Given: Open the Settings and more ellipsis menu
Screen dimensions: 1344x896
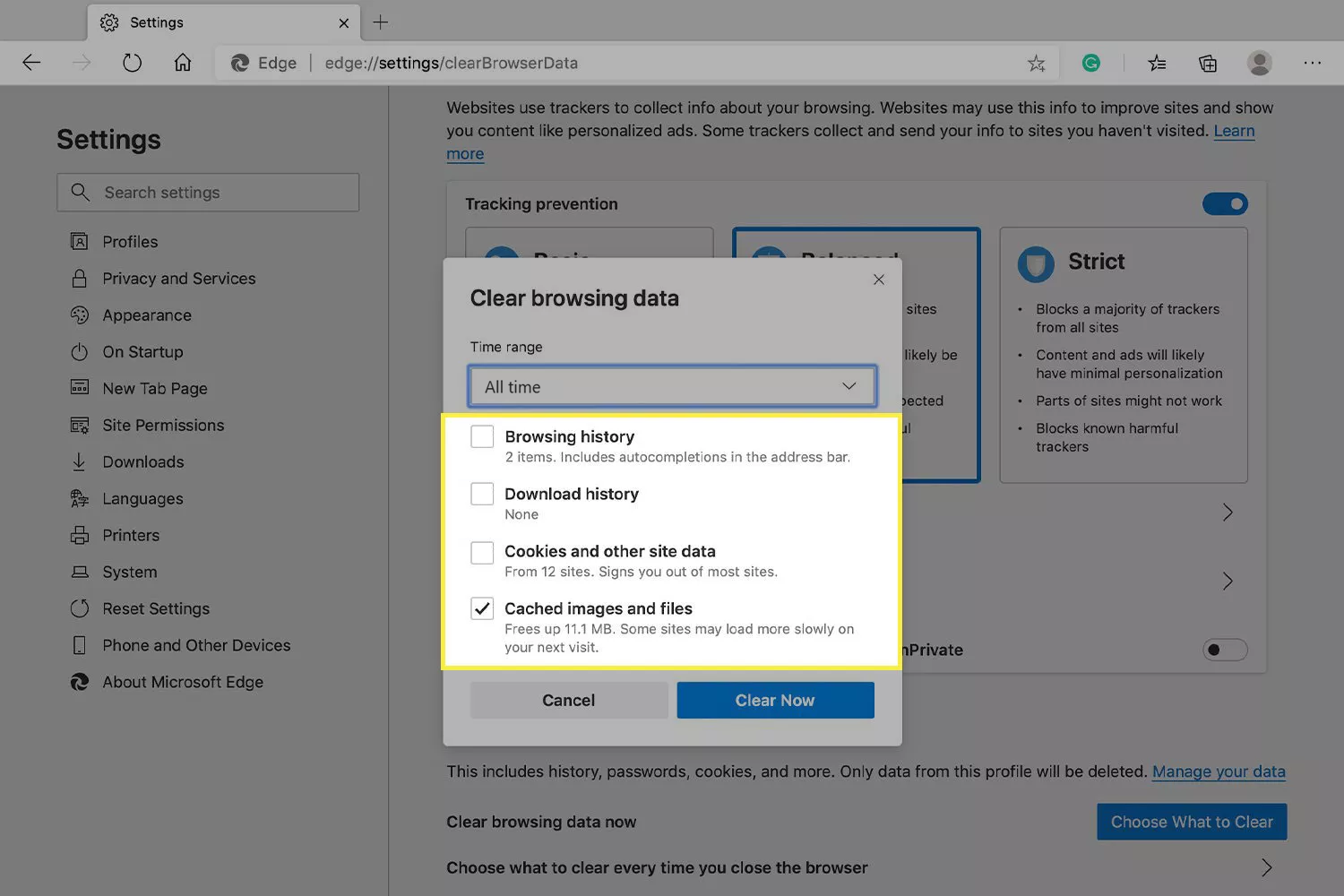Looking at the screenshot, I should click(1313, 63).
